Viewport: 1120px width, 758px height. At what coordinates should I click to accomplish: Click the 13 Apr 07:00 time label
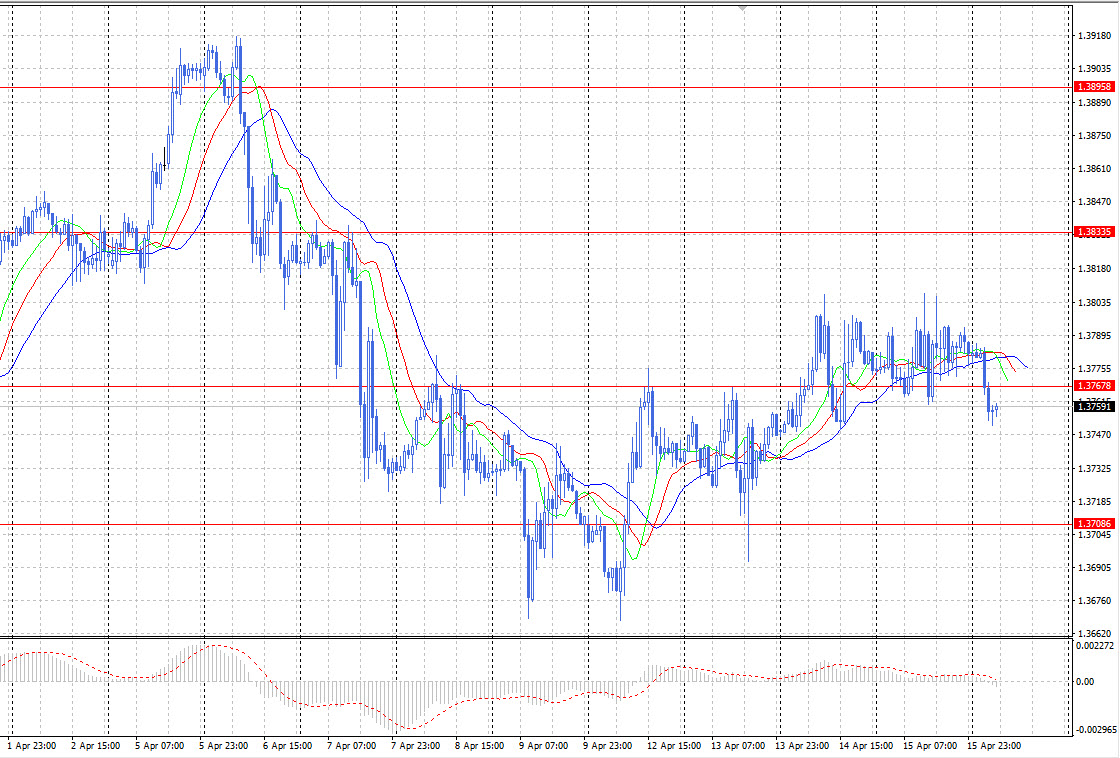pyautogui.click(x=737, y=746)
